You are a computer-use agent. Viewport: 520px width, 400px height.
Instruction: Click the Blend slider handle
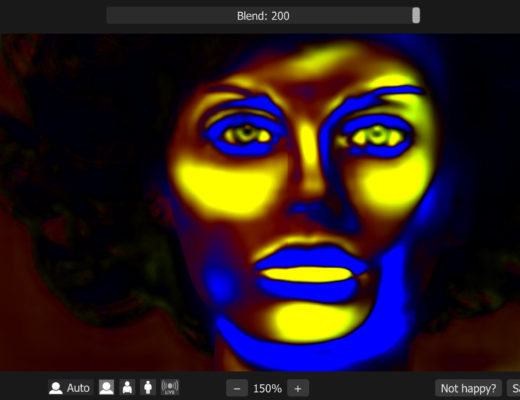pos(416,16)
